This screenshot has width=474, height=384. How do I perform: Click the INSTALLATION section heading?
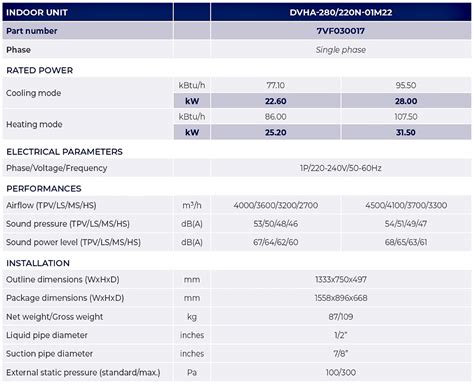click(38, 263)
